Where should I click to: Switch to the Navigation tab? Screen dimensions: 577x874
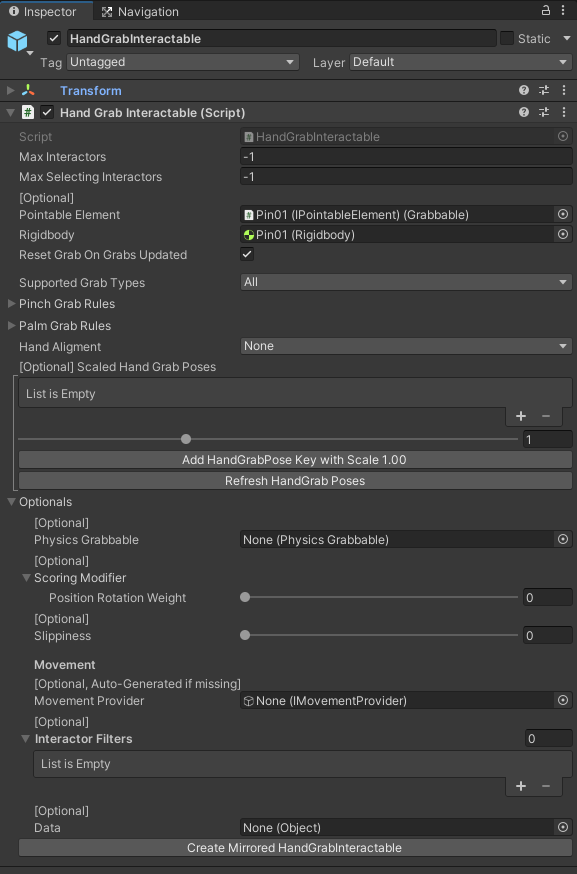pyautogui.click(x=140, y=11)
